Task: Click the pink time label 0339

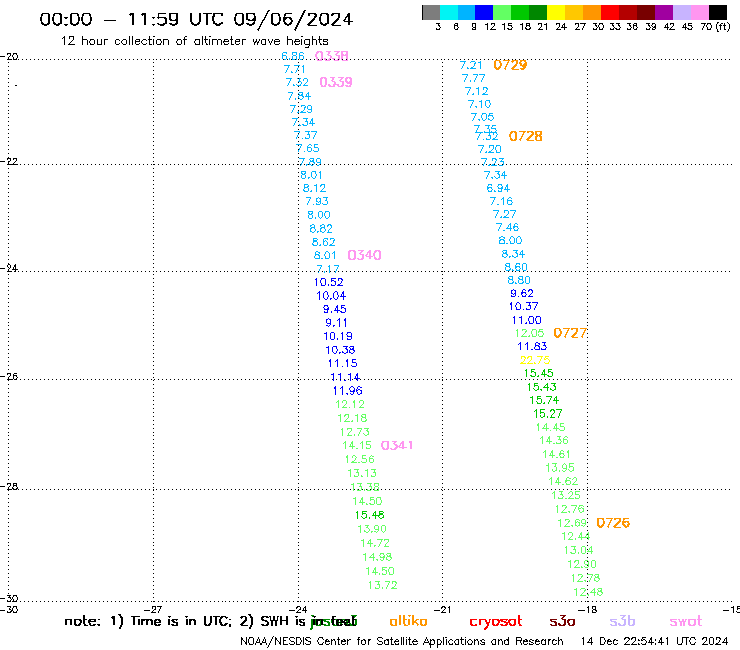Action: (x=336, y=82)
